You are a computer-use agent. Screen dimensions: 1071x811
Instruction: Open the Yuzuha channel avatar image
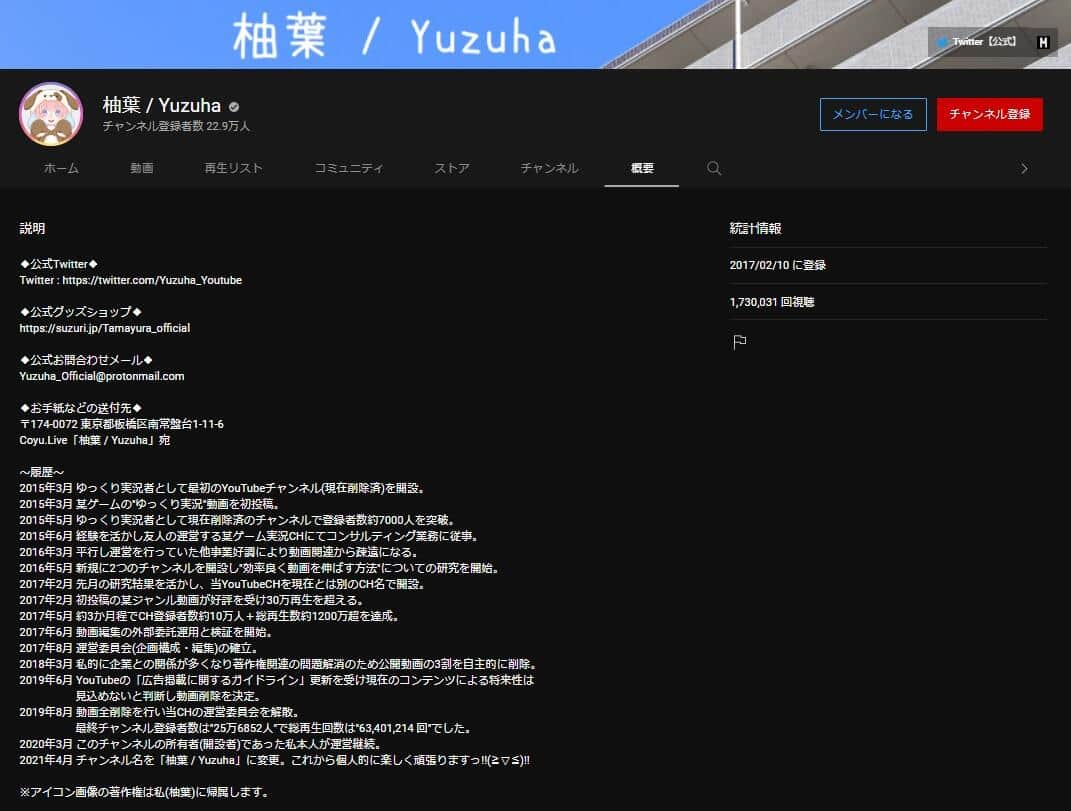[51, 114]
